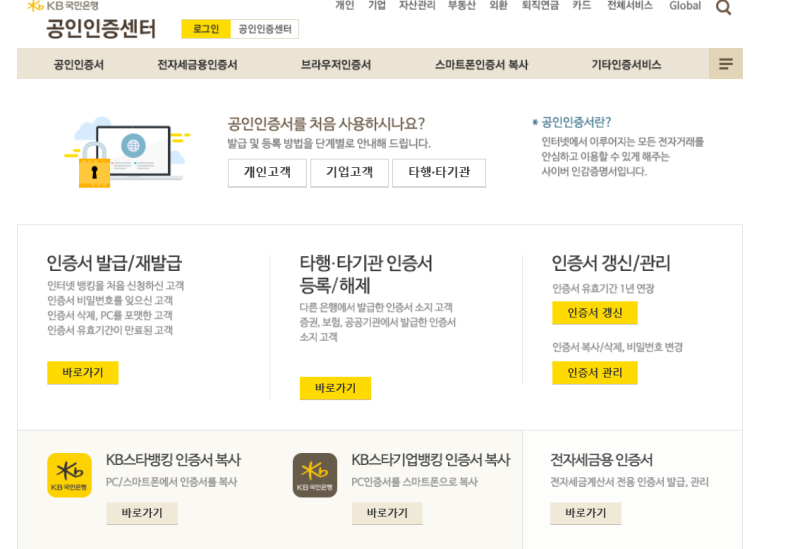Image resolution: width=800 pixels, height=549 pixels.
Task: Open the 전자세금용인증서 navigation tab
Action: click(x=197, y=65)
